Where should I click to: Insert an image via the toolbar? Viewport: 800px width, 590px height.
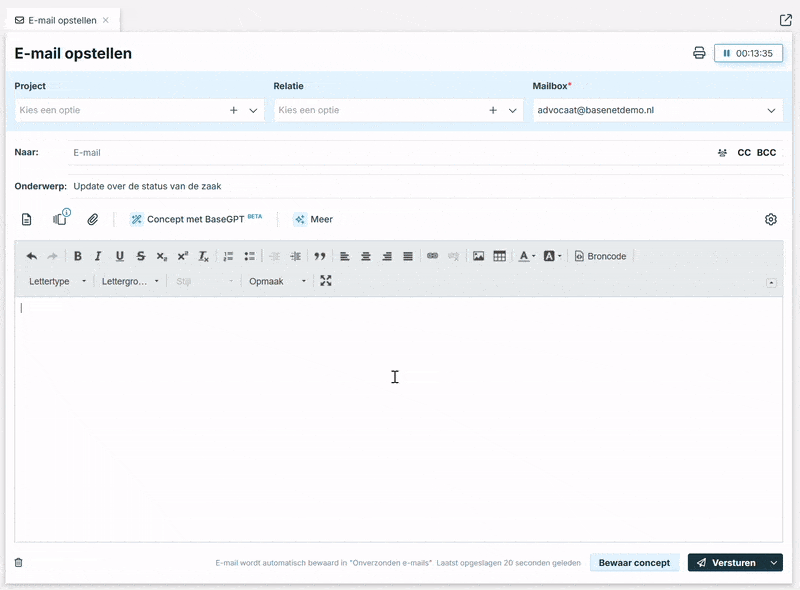(479, 256)
